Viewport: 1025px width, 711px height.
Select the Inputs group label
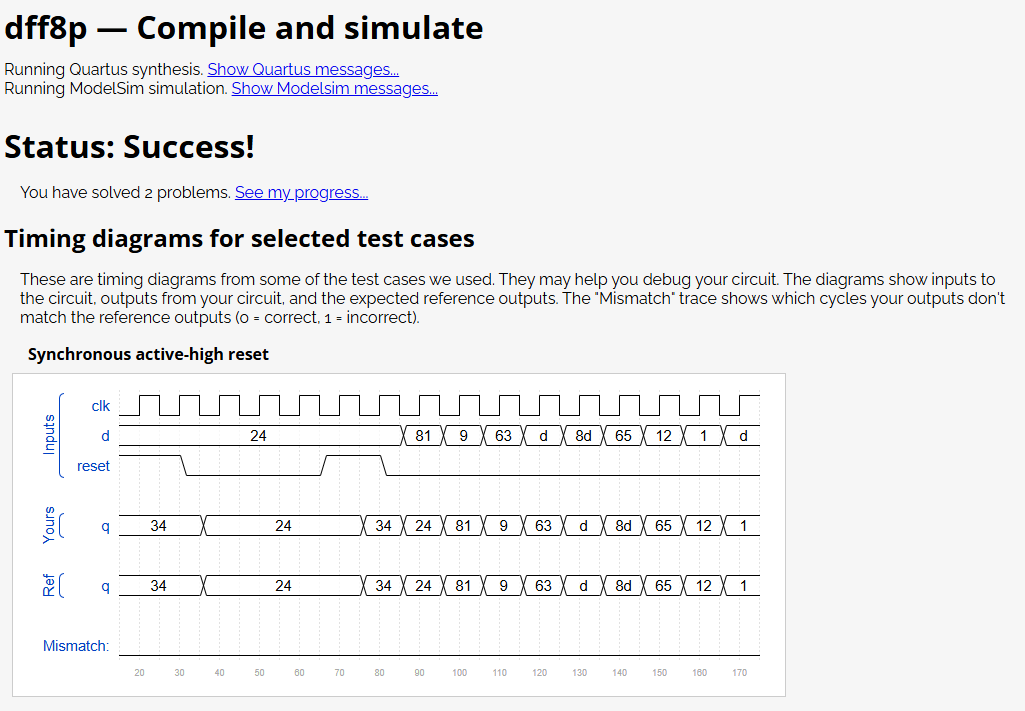49,435
